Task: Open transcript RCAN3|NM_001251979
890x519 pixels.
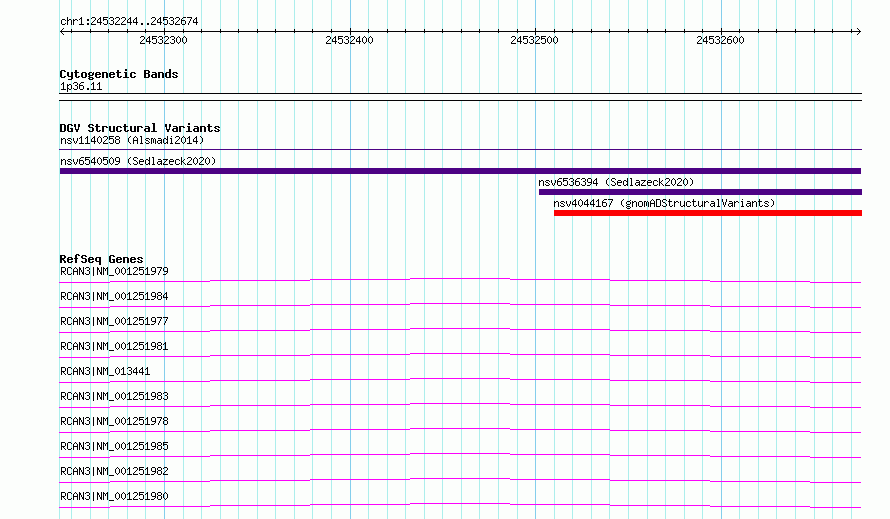Action: (114, 271)
